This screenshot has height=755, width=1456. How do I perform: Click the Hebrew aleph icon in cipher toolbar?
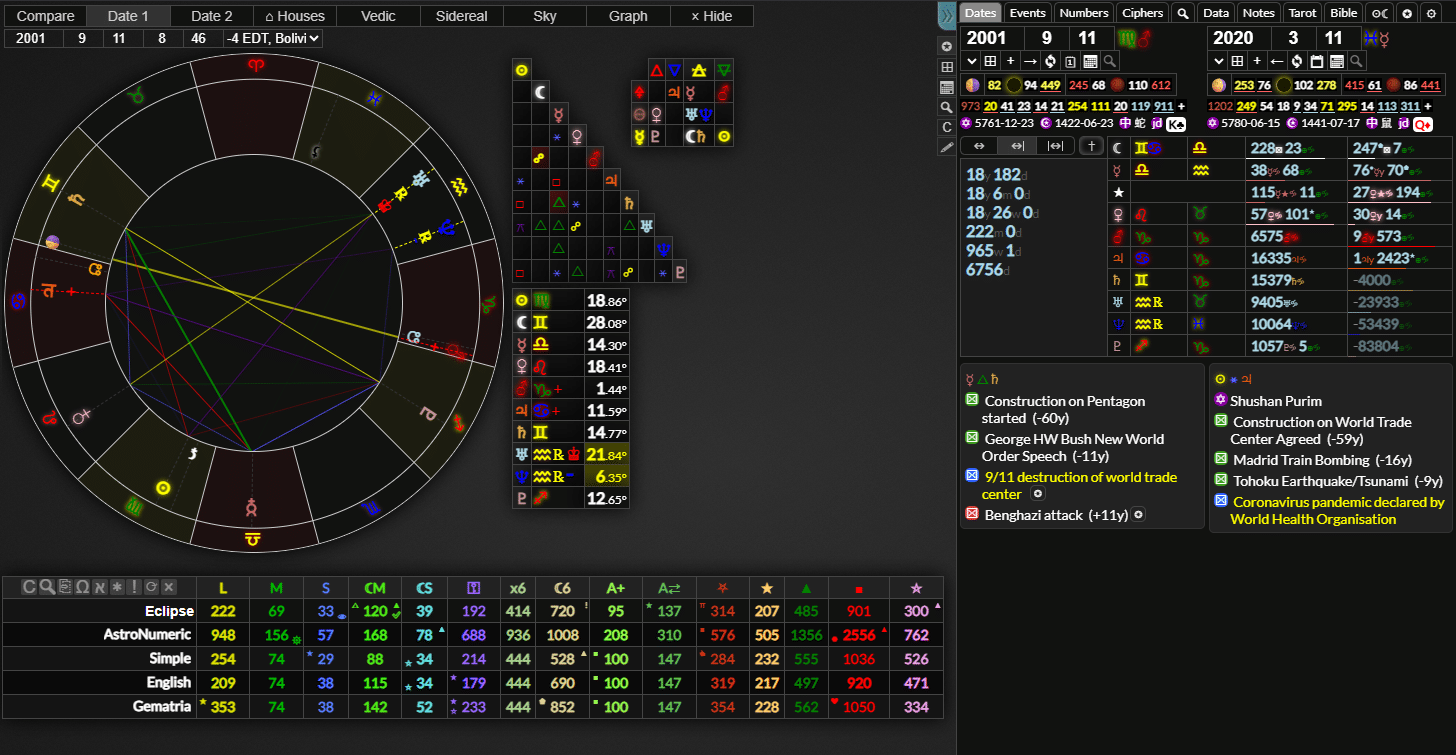tap(99, 587)
